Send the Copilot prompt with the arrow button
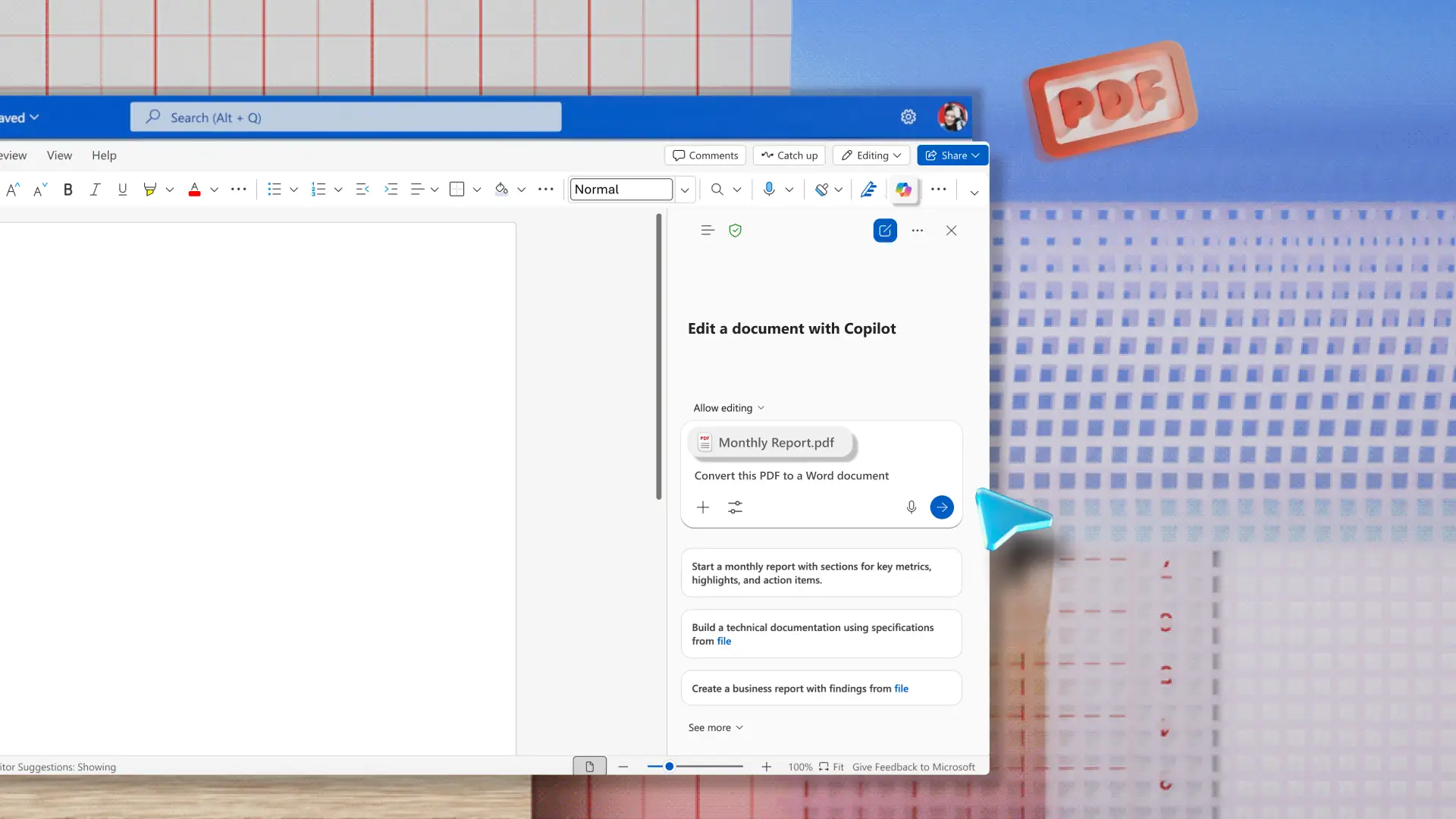 pyautogui.click(x=942, y=507)
